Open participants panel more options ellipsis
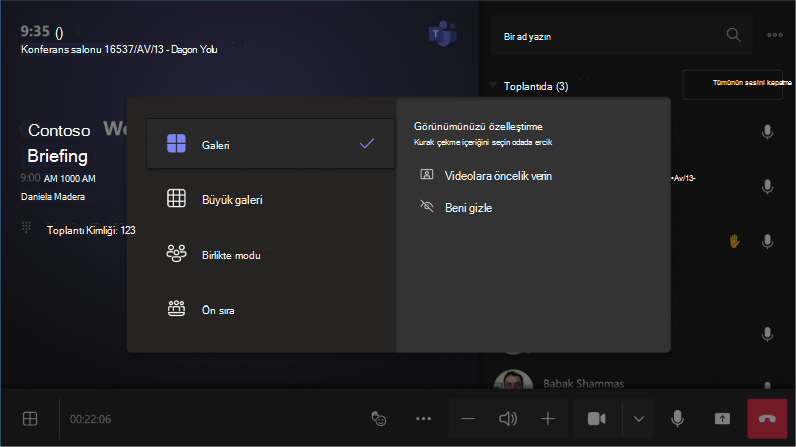This screenshot has height=447, width=796. pyautogui.click(x=775, y=35)
